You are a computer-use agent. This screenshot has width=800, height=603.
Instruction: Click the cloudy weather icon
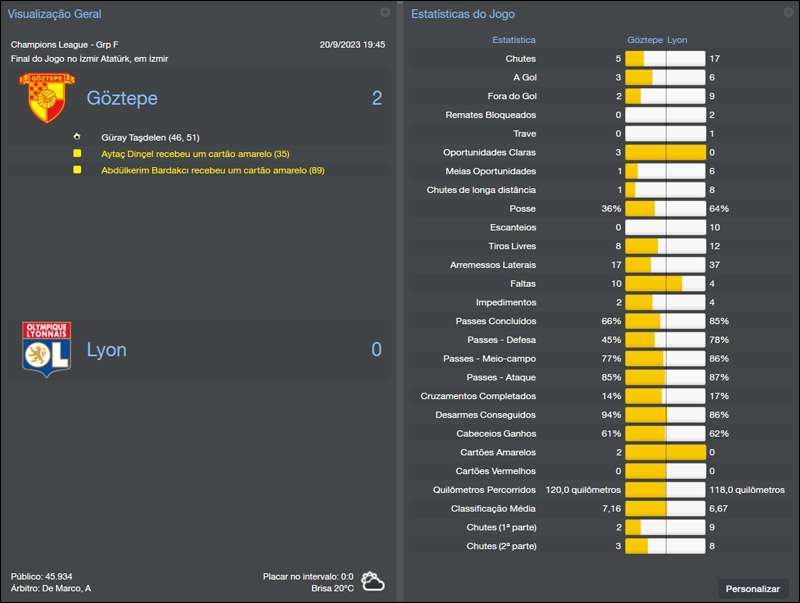pyautogui.click(x=374, y=581)
